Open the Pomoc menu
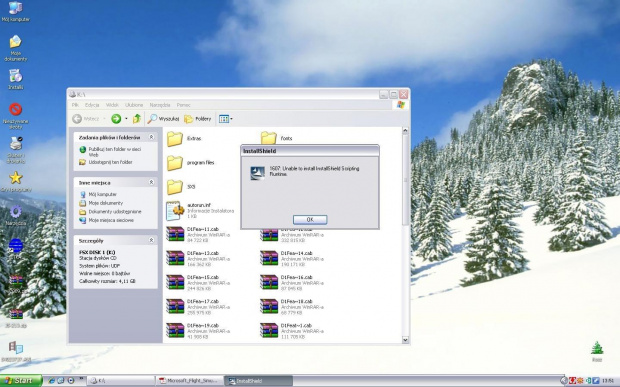Screen dimensions: 620x387 183,105
